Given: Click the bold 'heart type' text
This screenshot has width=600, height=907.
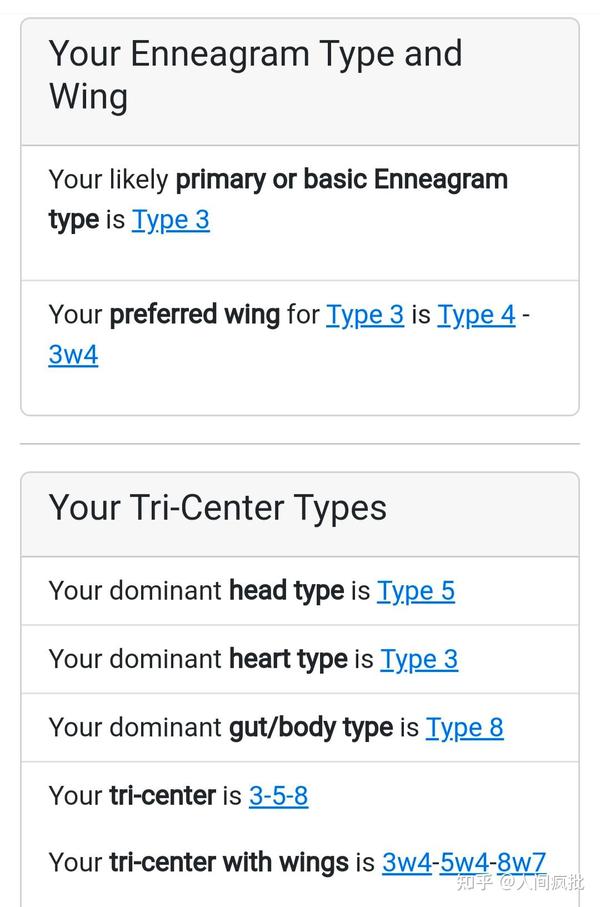Looking at the screenshot, I should 288,659.
